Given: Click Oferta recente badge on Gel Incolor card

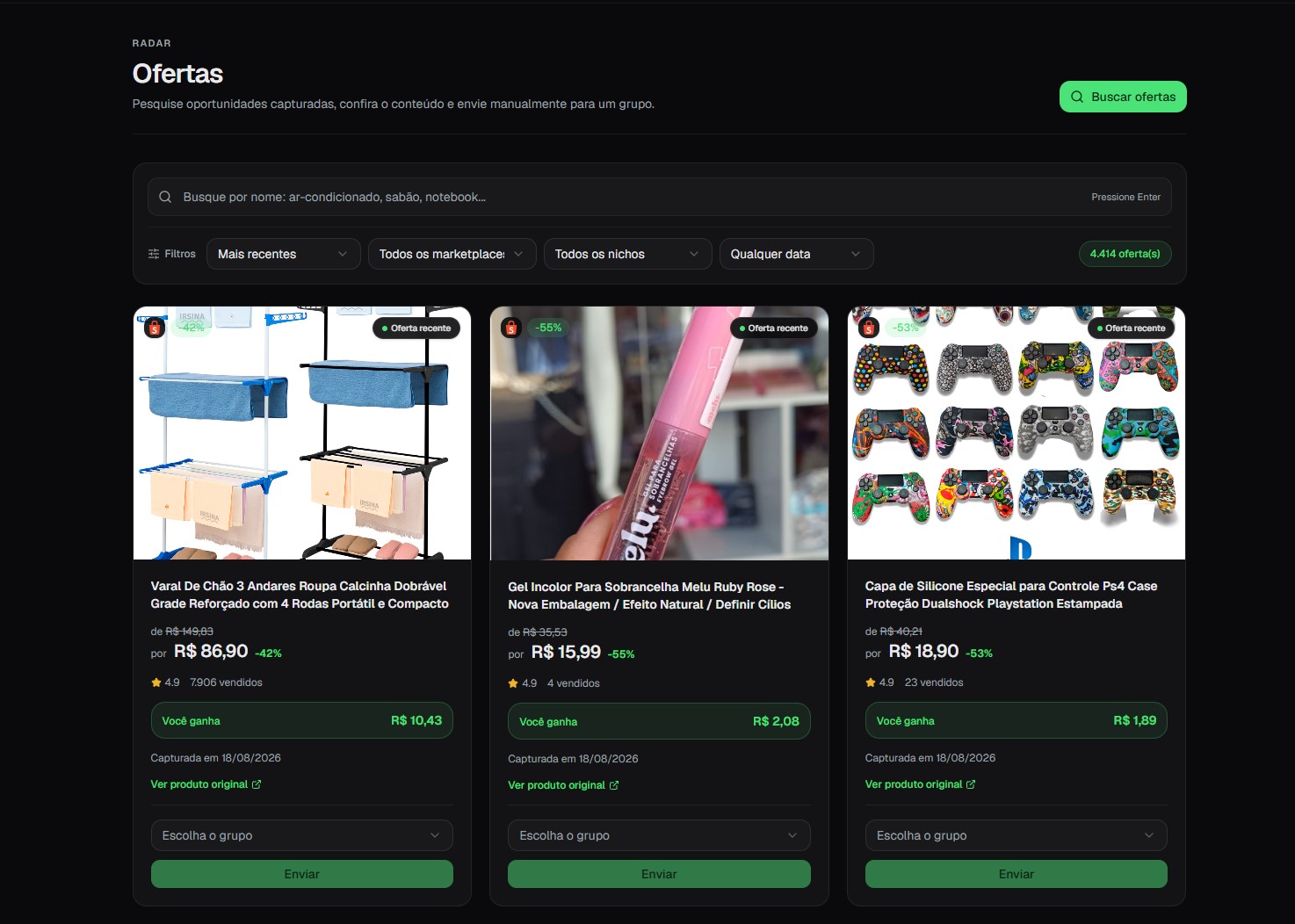Looking at the screenshot, I should pyautogui.click(x=774, y=328).
